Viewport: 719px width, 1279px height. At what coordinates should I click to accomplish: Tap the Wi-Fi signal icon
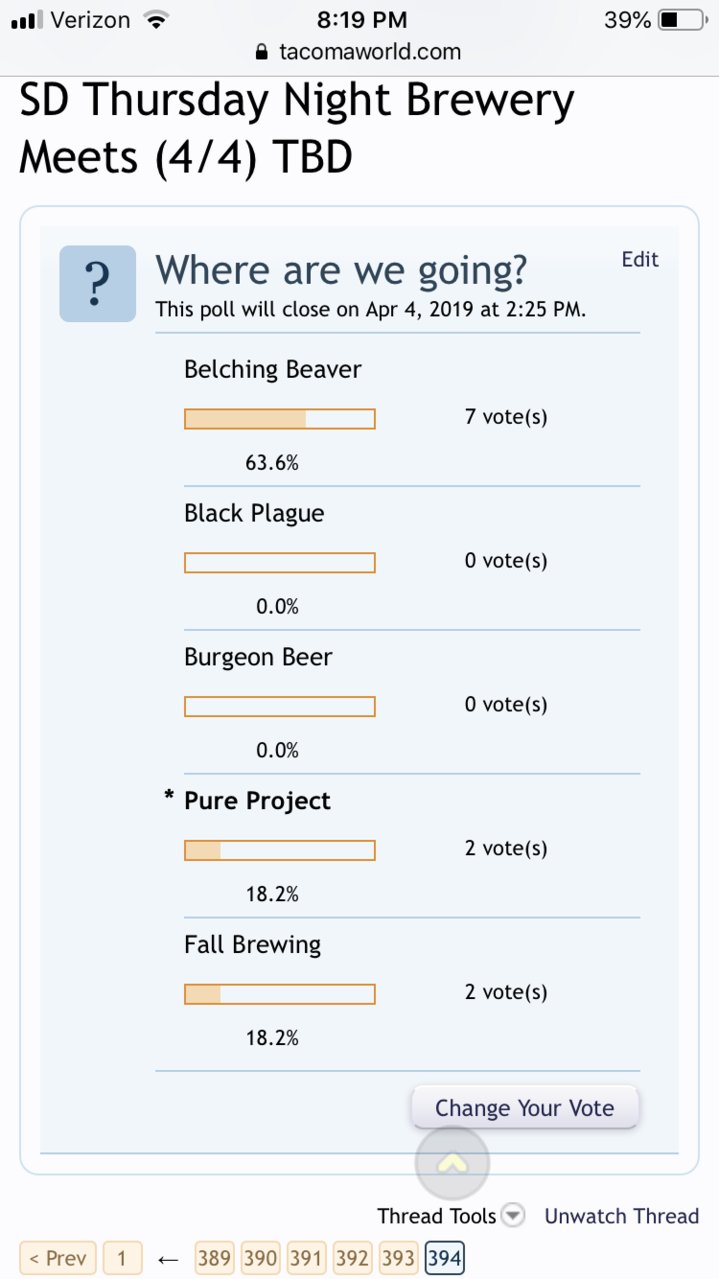(x=155, y=19)
